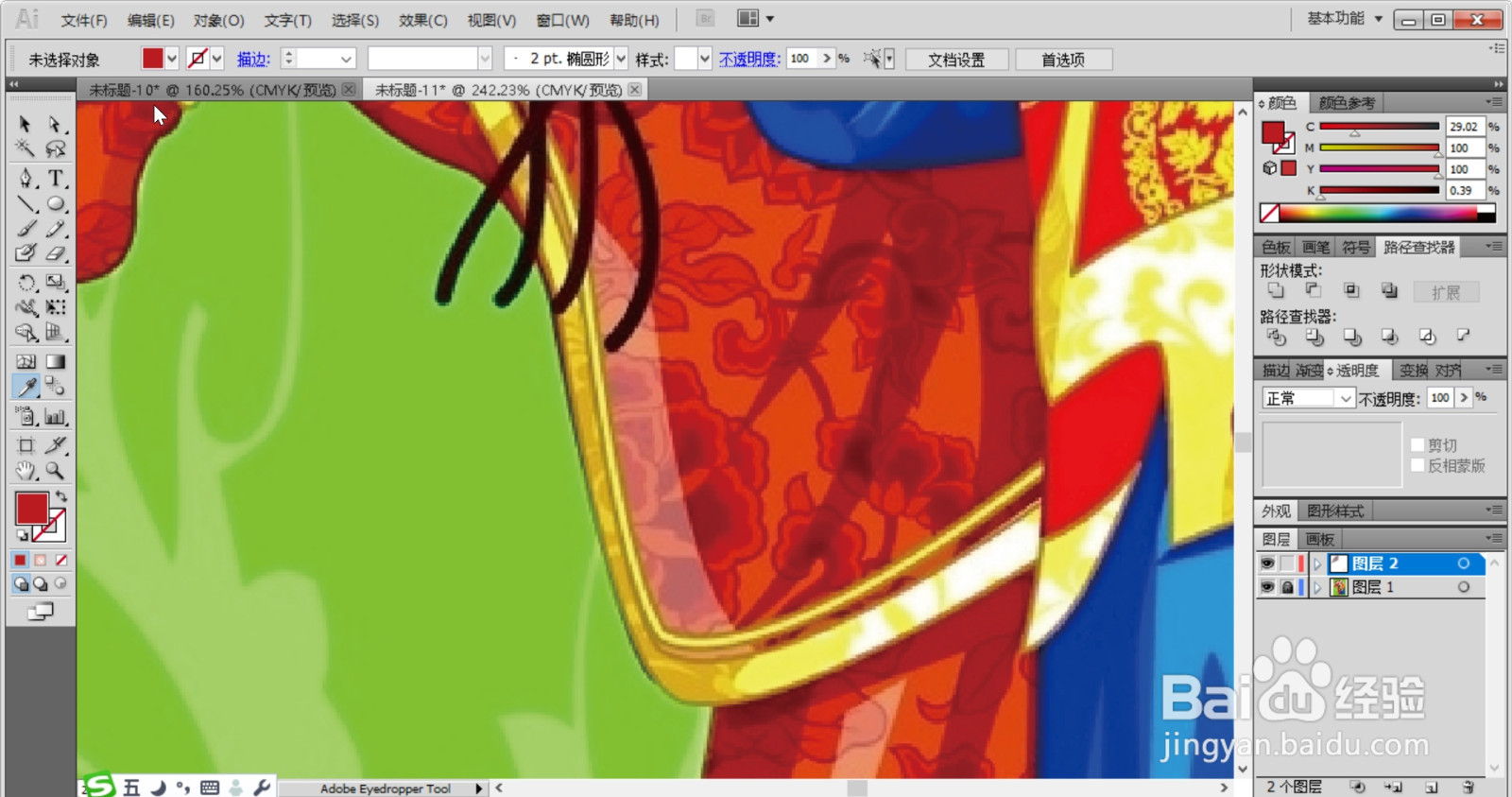Click 首选项 button
The height and width of the screenshot is (797, 1512).
coord(1063,60)
